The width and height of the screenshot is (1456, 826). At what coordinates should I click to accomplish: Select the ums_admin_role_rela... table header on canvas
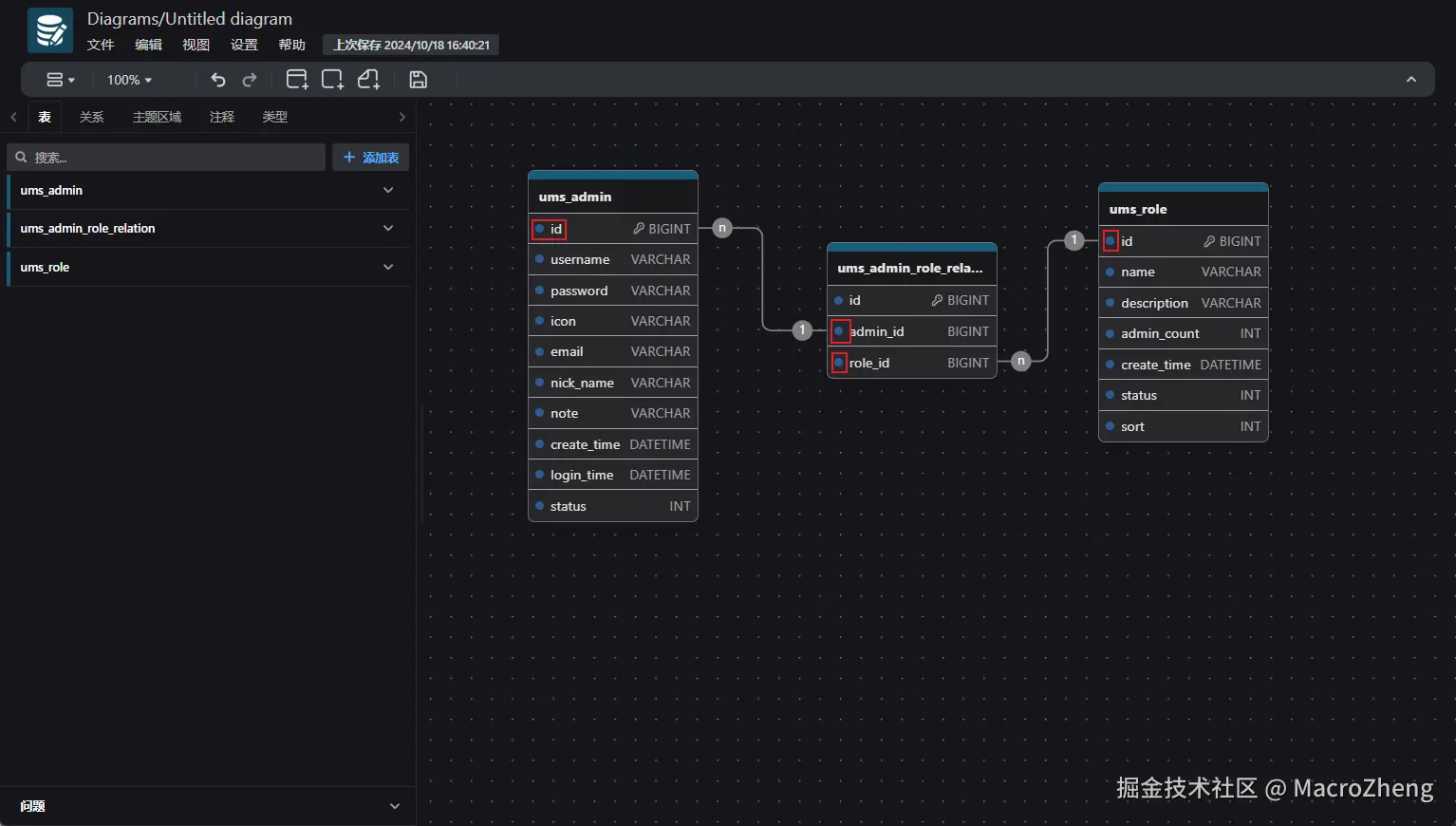(912, 268)
